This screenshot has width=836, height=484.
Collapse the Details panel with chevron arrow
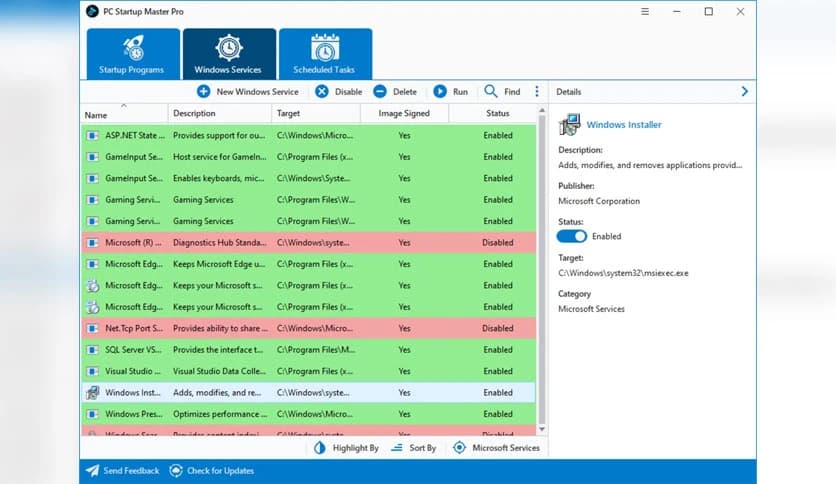click(x=744, y=91)
